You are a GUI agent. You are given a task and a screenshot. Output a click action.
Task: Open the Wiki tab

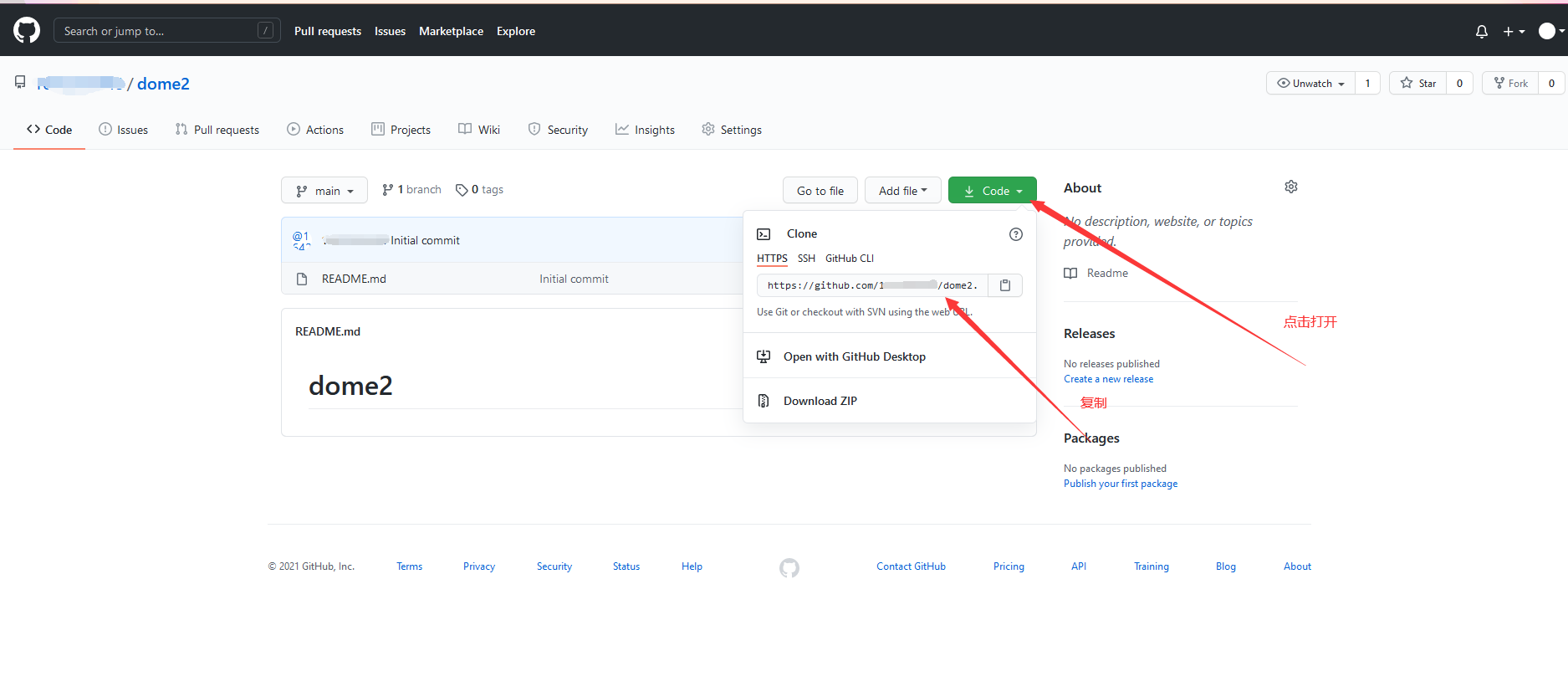point(479,130)
